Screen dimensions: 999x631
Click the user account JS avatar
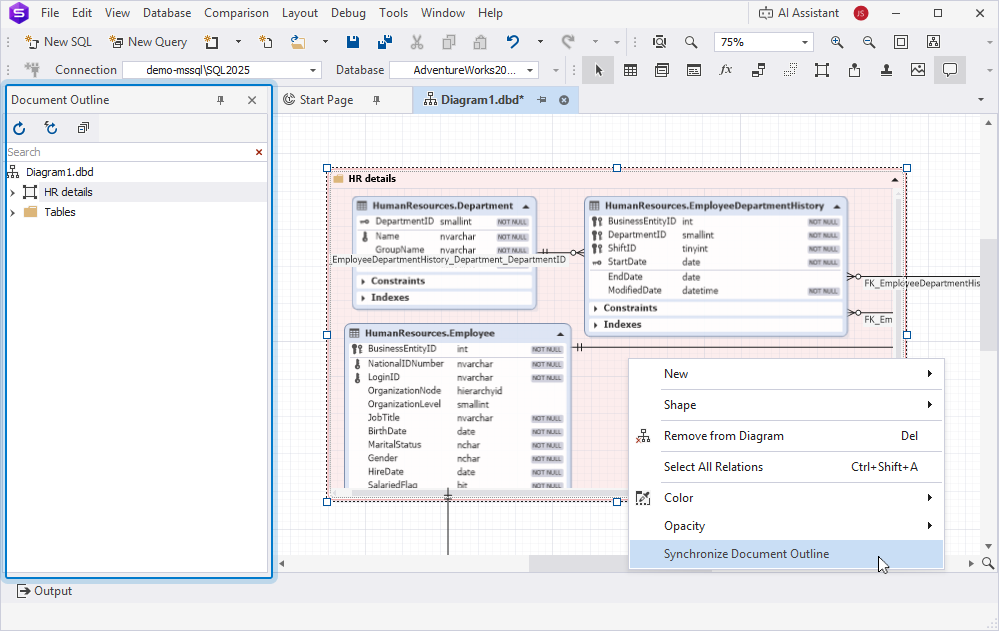861,13
